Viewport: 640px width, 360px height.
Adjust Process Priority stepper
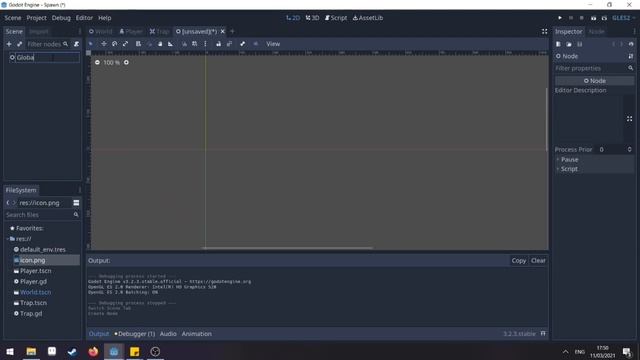click(629, 150)
